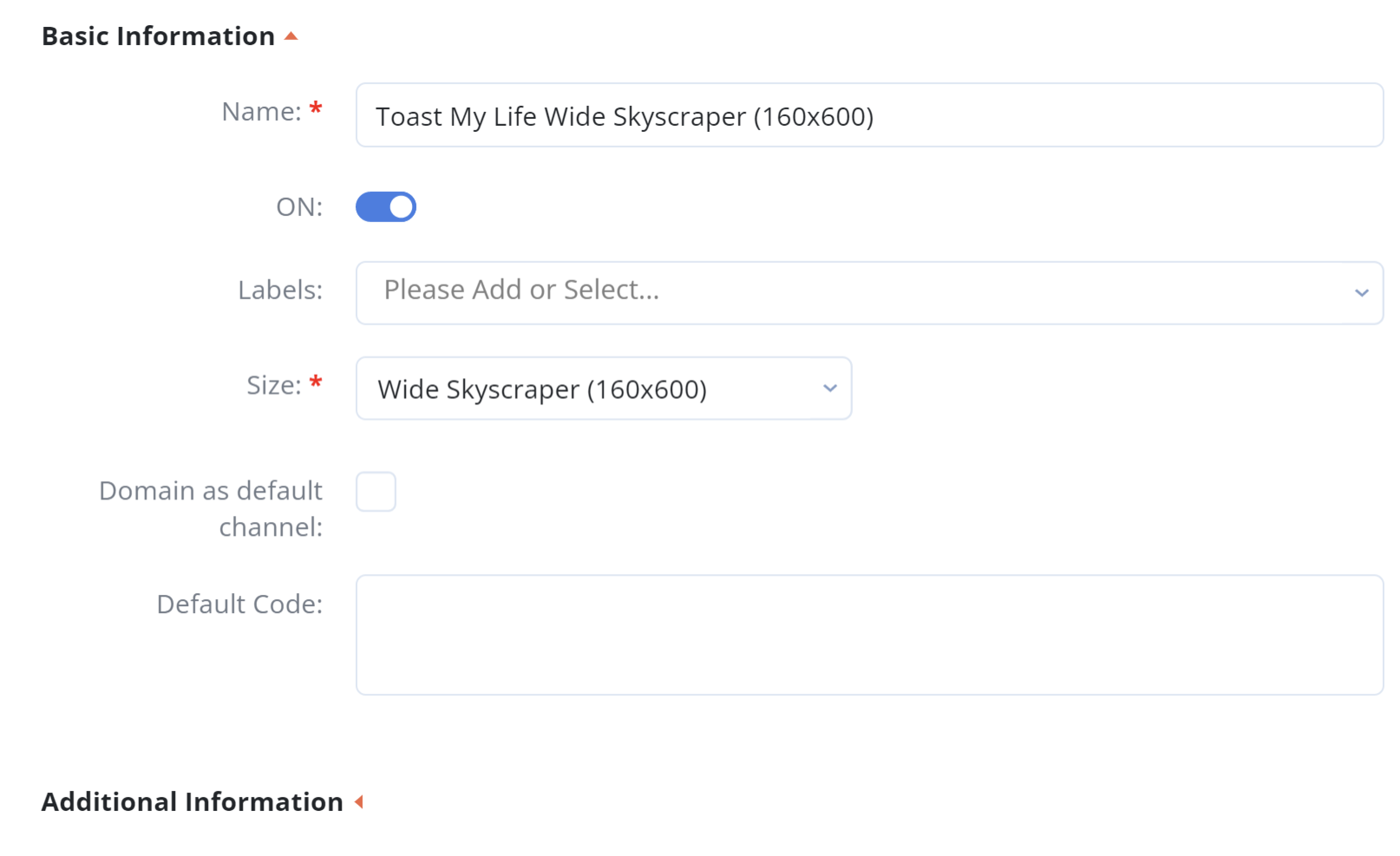The height and width of the screenshot is (856, 1400).
Task: Enable the Domain as default channel checkbox
Action: (x=376, y=491)
